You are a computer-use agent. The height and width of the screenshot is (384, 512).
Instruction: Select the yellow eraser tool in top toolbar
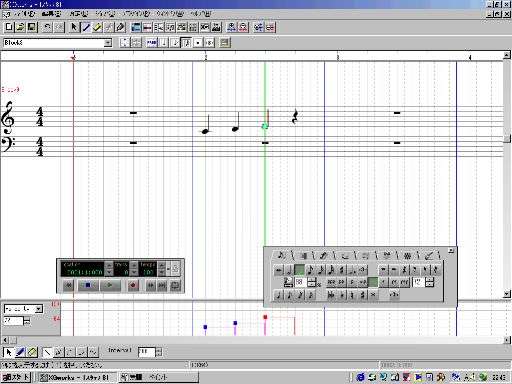tap(97, 27)
